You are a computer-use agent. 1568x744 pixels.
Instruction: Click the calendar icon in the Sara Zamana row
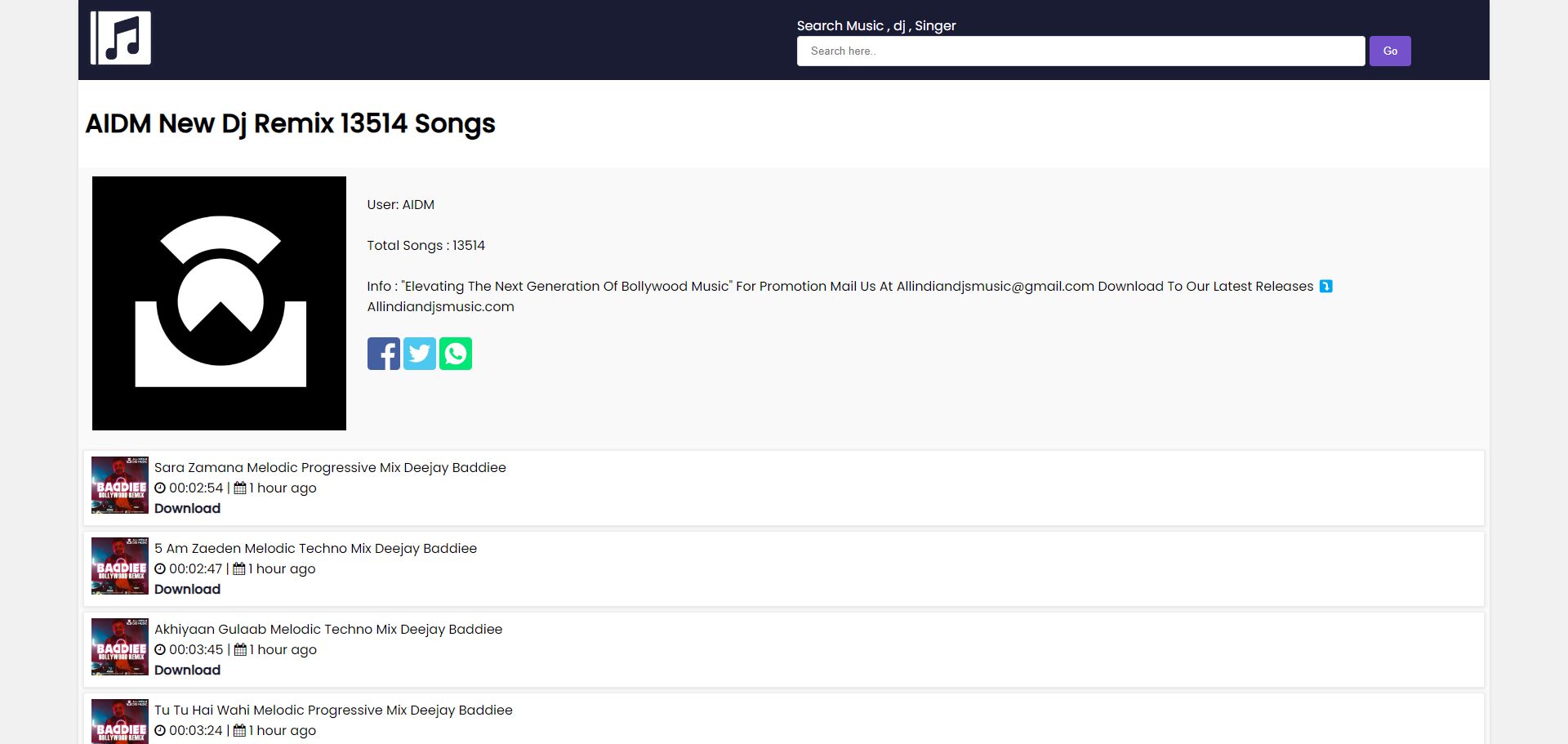click(x=240, y=488)
